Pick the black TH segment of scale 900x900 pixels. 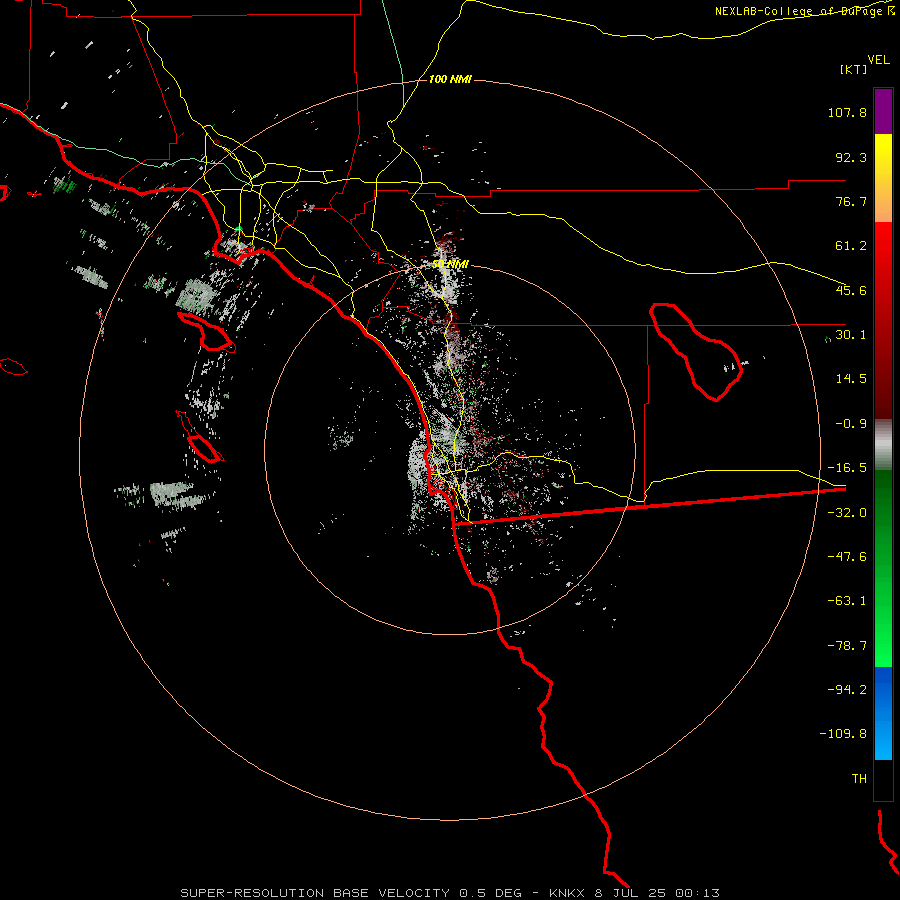[883, 779]
